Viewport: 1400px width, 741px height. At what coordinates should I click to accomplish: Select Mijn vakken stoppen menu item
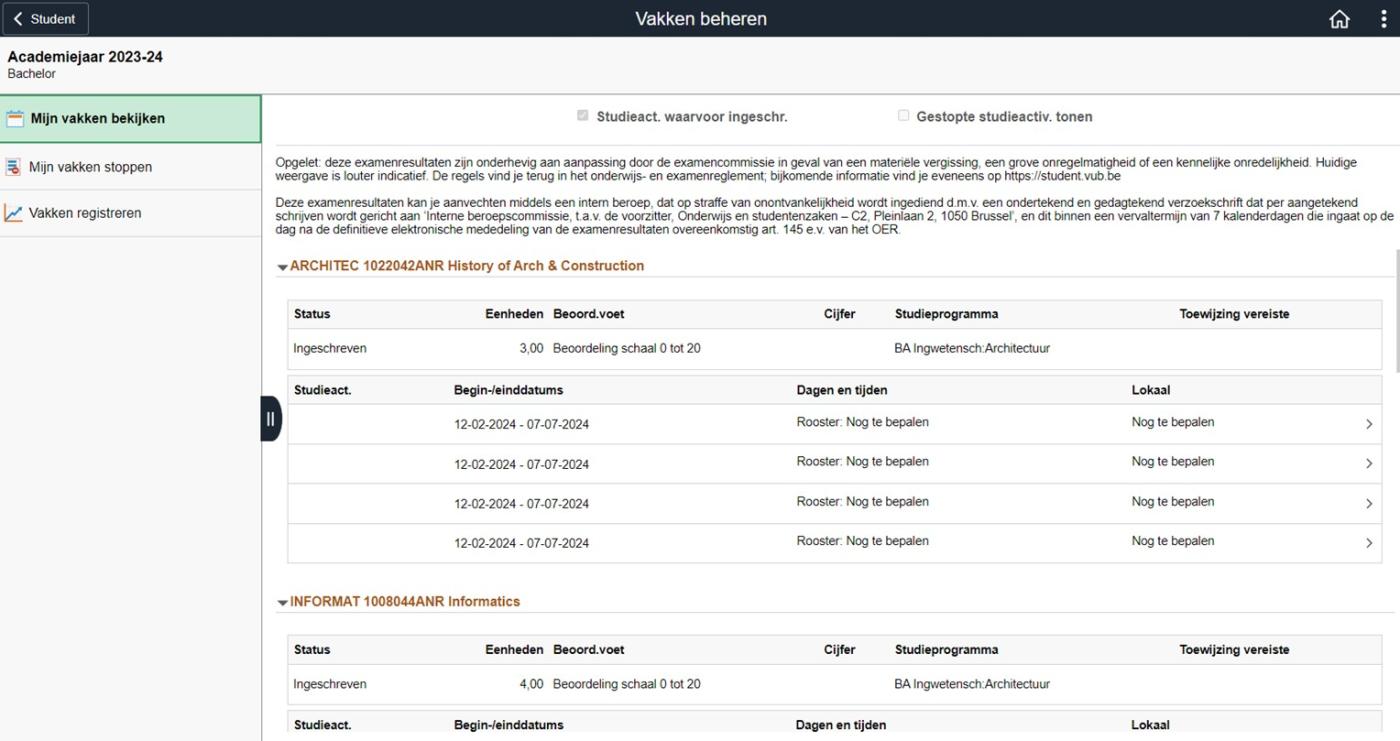point(90,167)
